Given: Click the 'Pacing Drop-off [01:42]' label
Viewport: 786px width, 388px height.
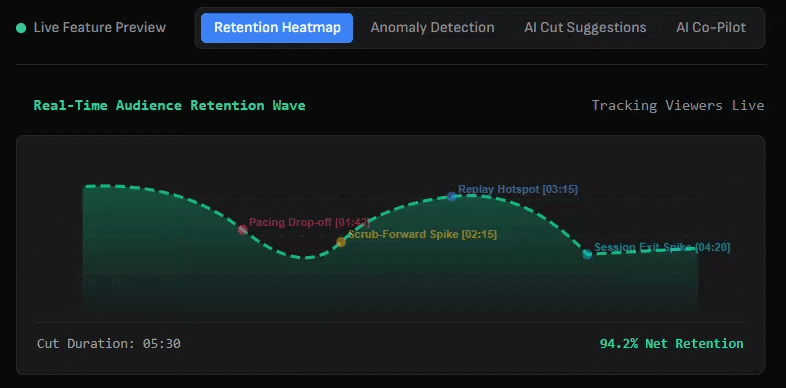Looking at the screenshot, I should coord(309,223).
